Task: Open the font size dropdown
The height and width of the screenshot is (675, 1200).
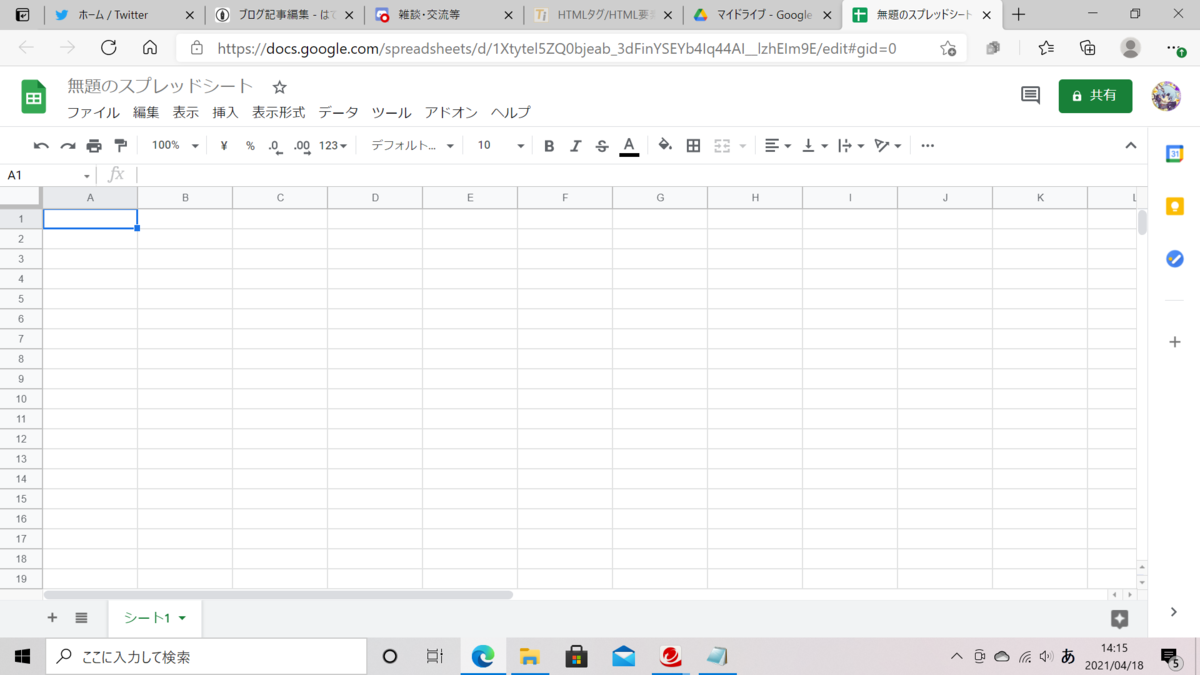Action: click(x=498, y=145)
